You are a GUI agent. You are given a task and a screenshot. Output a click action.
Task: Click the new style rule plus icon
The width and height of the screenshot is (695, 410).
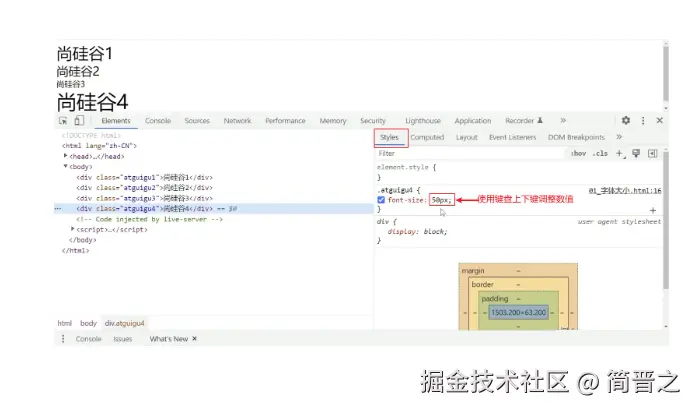(x=620, y=153)
